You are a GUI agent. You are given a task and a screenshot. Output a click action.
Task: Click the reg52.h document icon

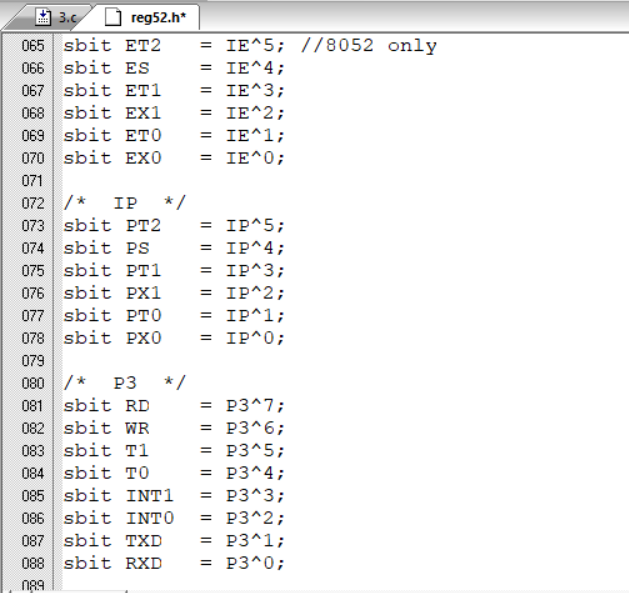tap(113, 17)
